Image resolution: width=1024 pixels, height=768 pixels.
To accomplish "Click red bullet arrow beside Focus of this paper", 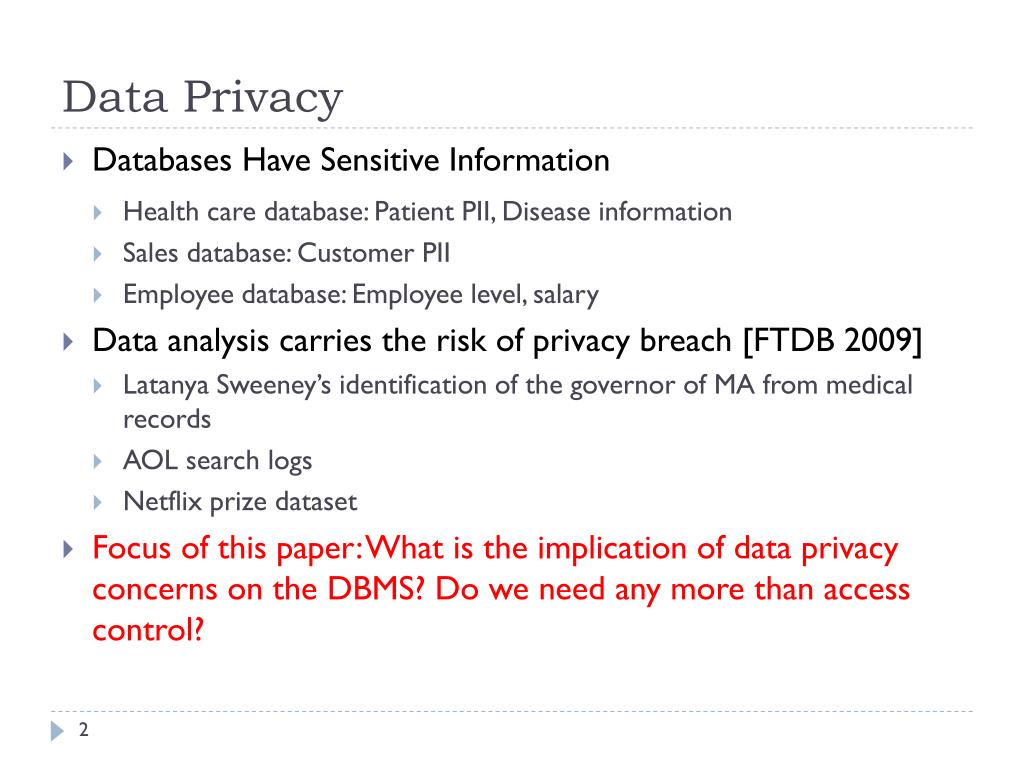I will 68,549.
